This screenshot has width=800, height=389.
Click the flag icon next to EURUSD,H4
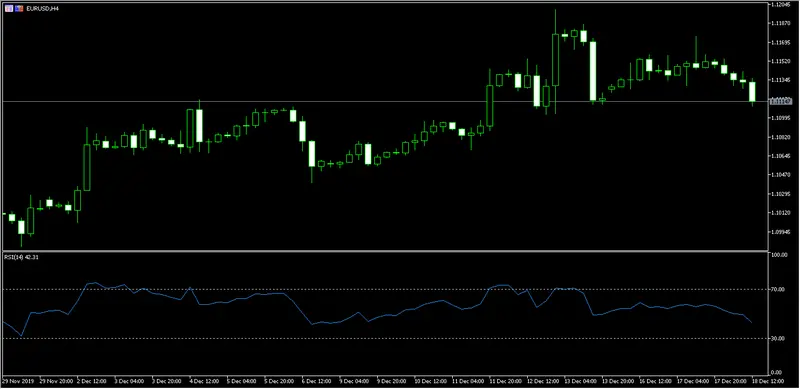point(19,9)
